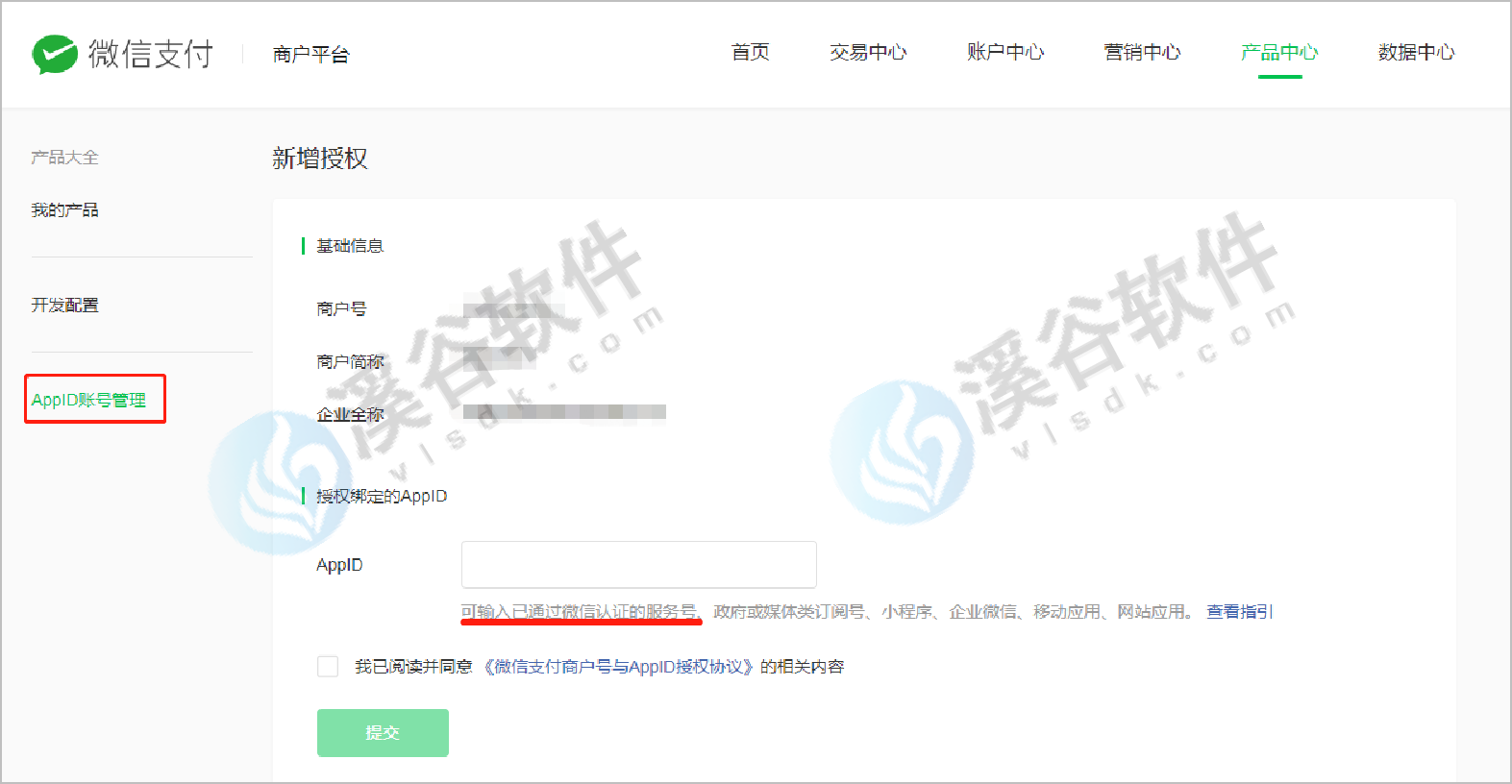Select AppID账号管理 in the sidebar
This screenshot has width=1512, height=784.
tap(89, 400)
